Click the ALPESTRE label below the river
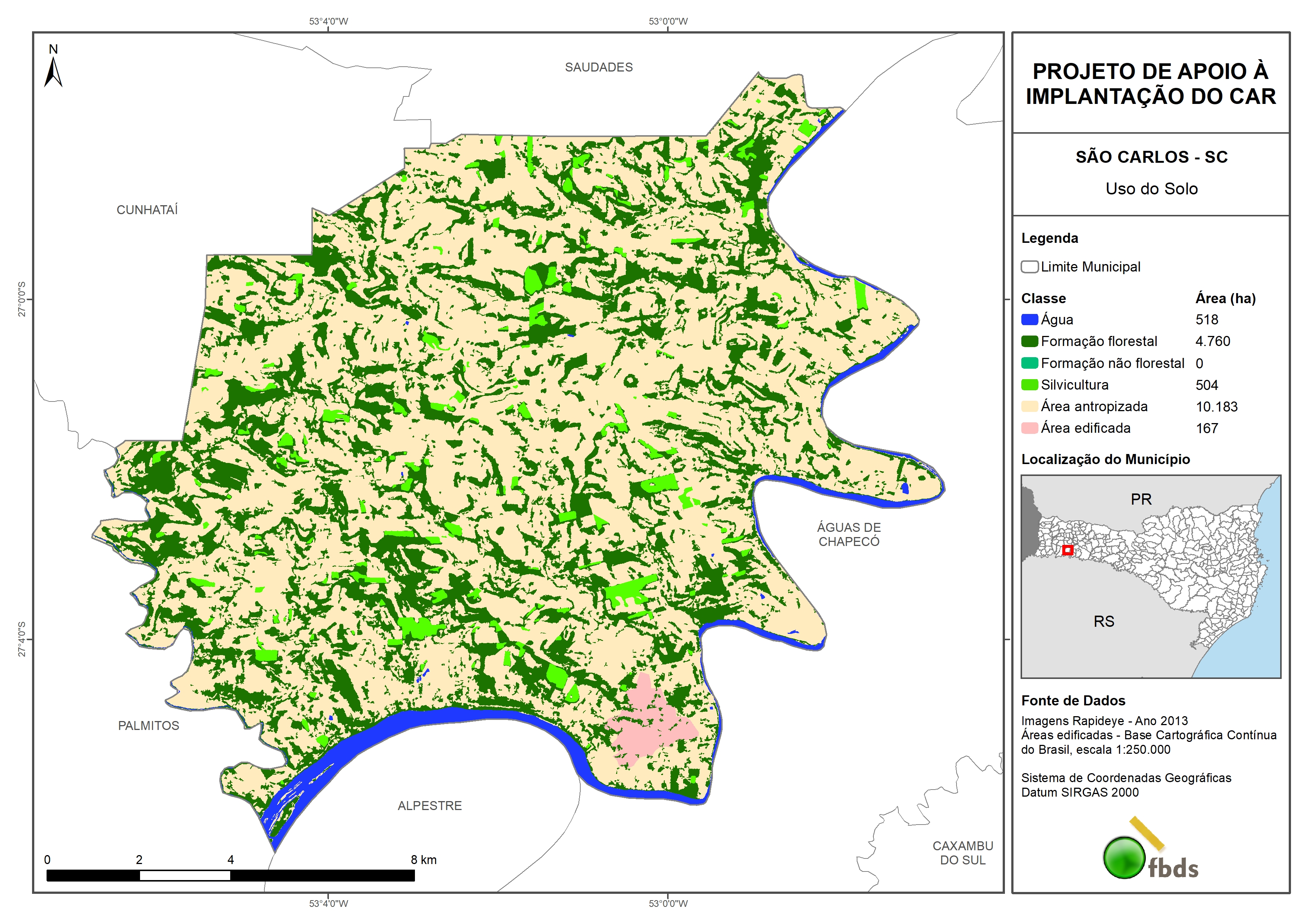The image size is (1307, 924). click(429, 806)
